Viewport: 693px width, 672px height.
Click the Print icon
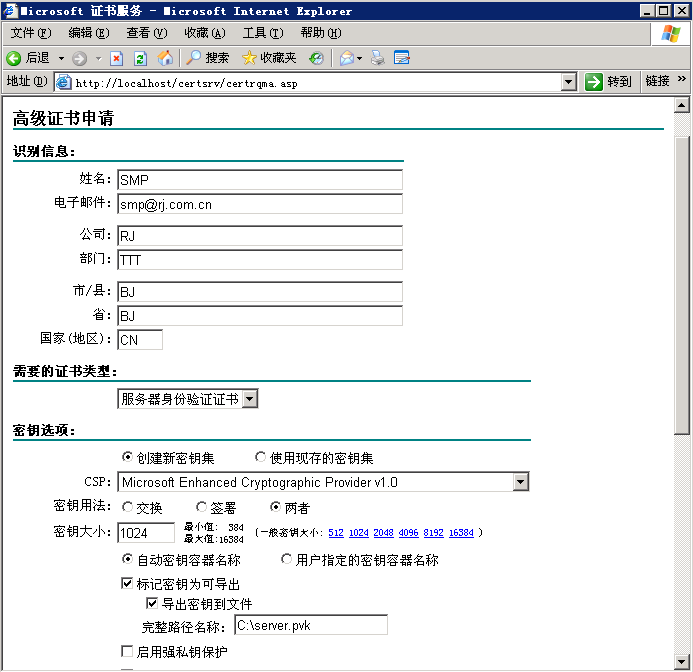377,58
